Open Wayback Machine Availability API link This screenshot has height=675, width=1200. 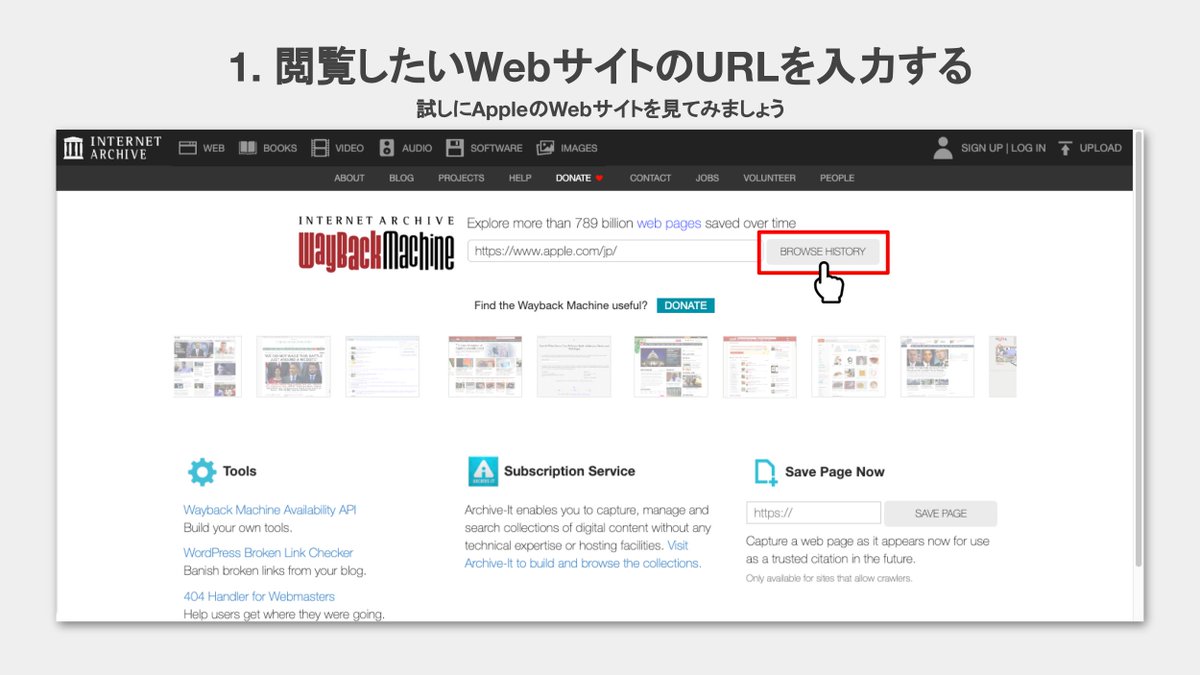click(x=270, y=510)
